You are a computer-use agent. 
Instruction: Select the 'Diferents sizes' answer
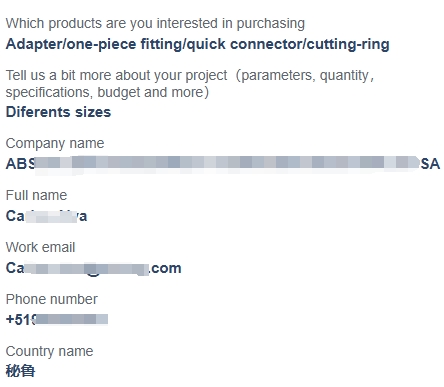pyautogui.click(x=58, y=112)
